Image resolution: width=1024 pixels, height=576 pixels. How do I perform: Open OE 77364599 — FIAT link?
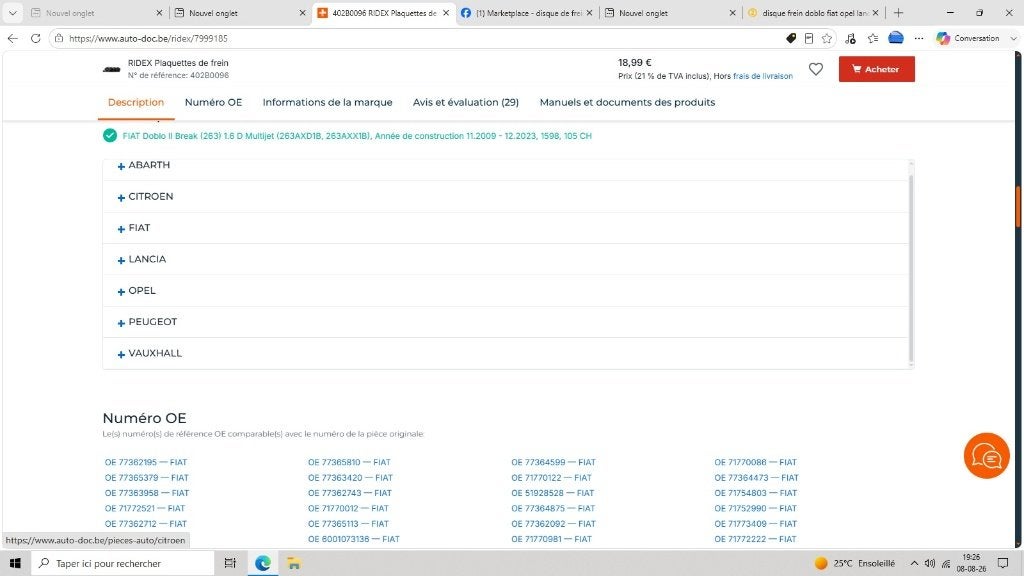pyautogui.click(x=553, y=462)
